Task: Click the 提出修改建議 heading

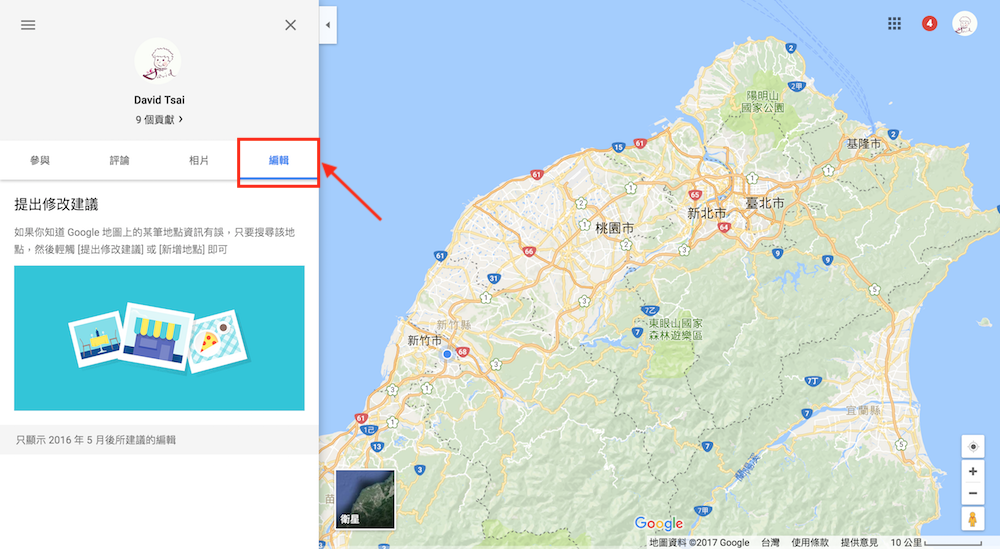Action: coord(56,204)
